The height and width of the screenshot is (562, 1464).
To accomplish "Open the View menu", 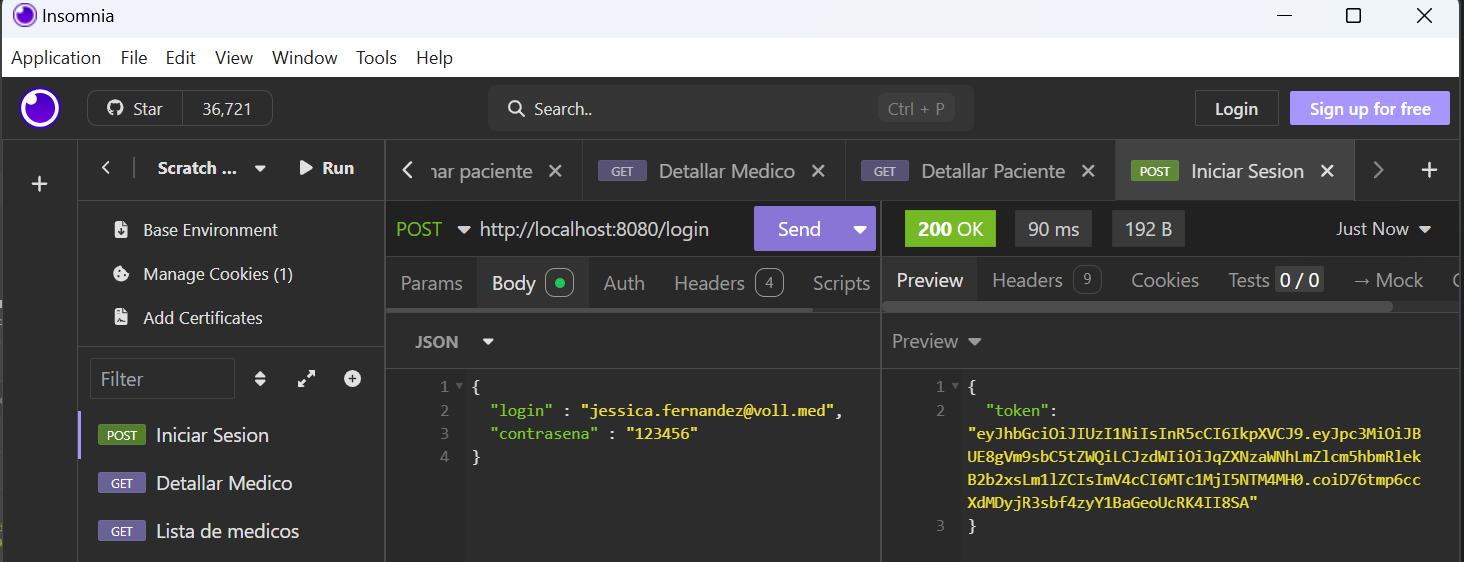I will coord(234,58).
